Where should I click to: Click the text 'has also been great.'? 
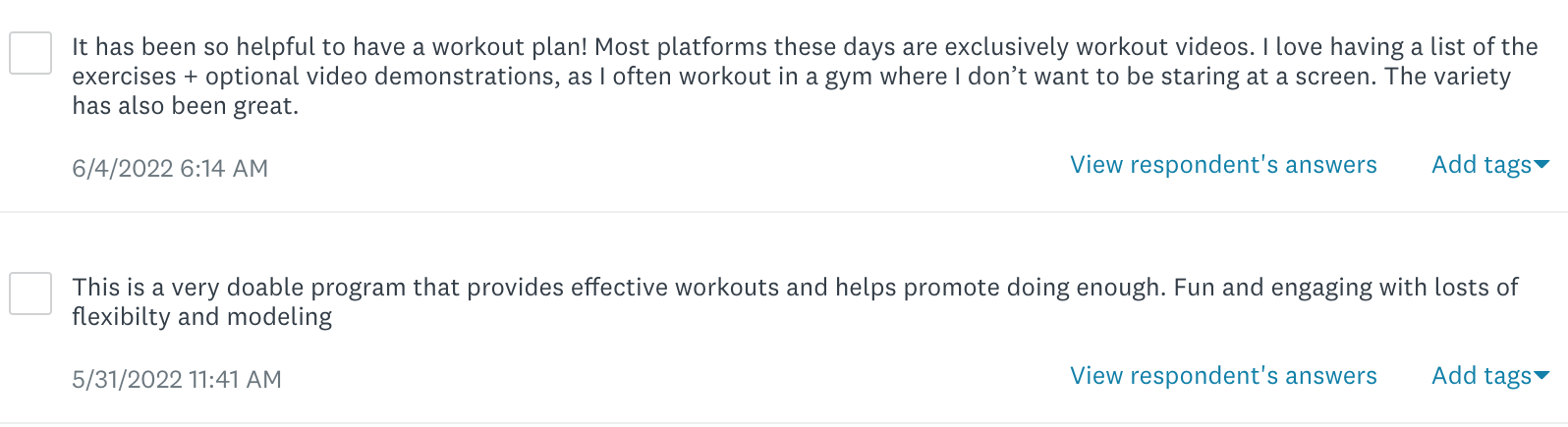(185, 106)
